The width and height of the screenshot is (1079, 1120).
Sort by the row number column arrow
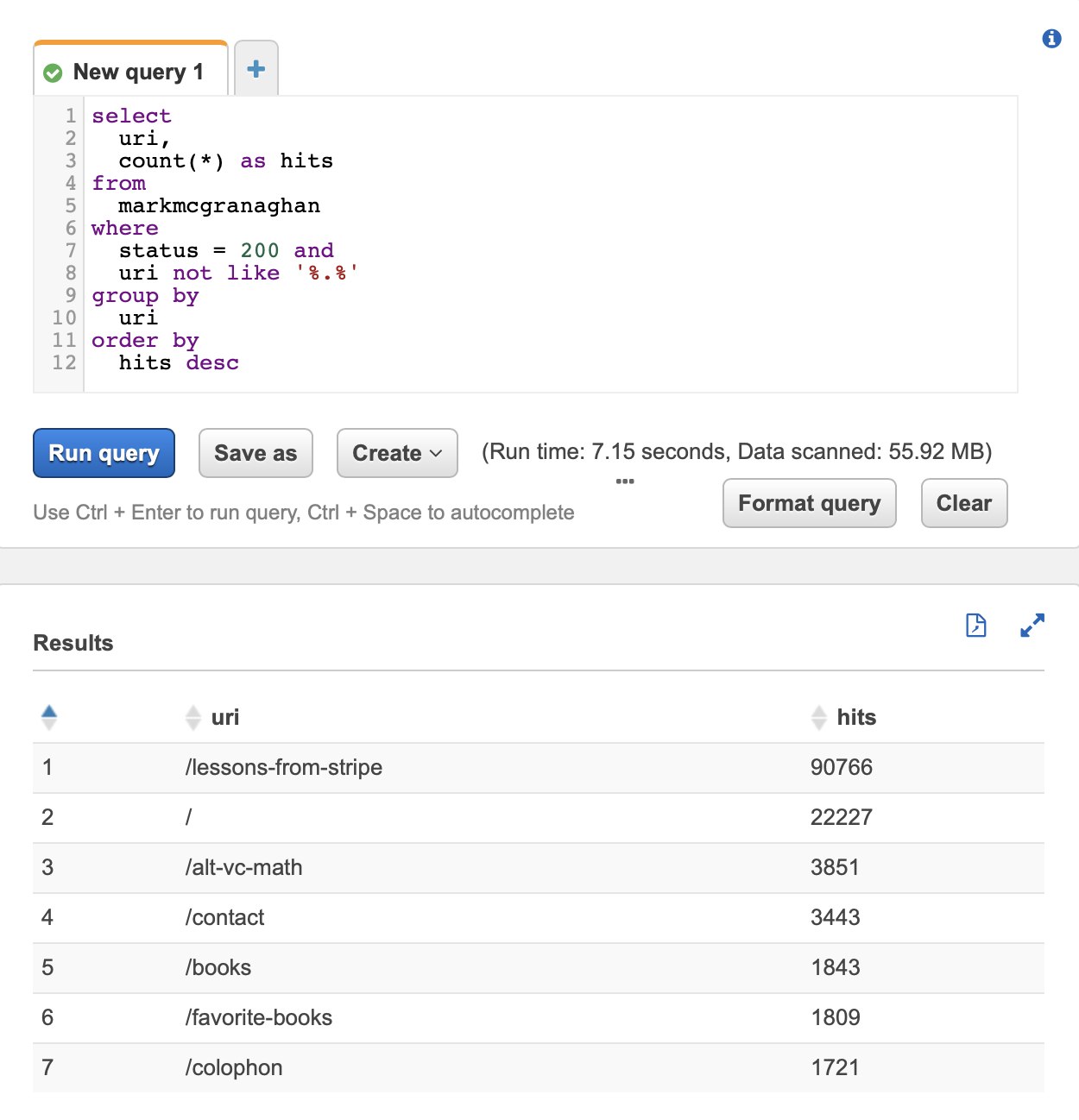coord(49,716)
